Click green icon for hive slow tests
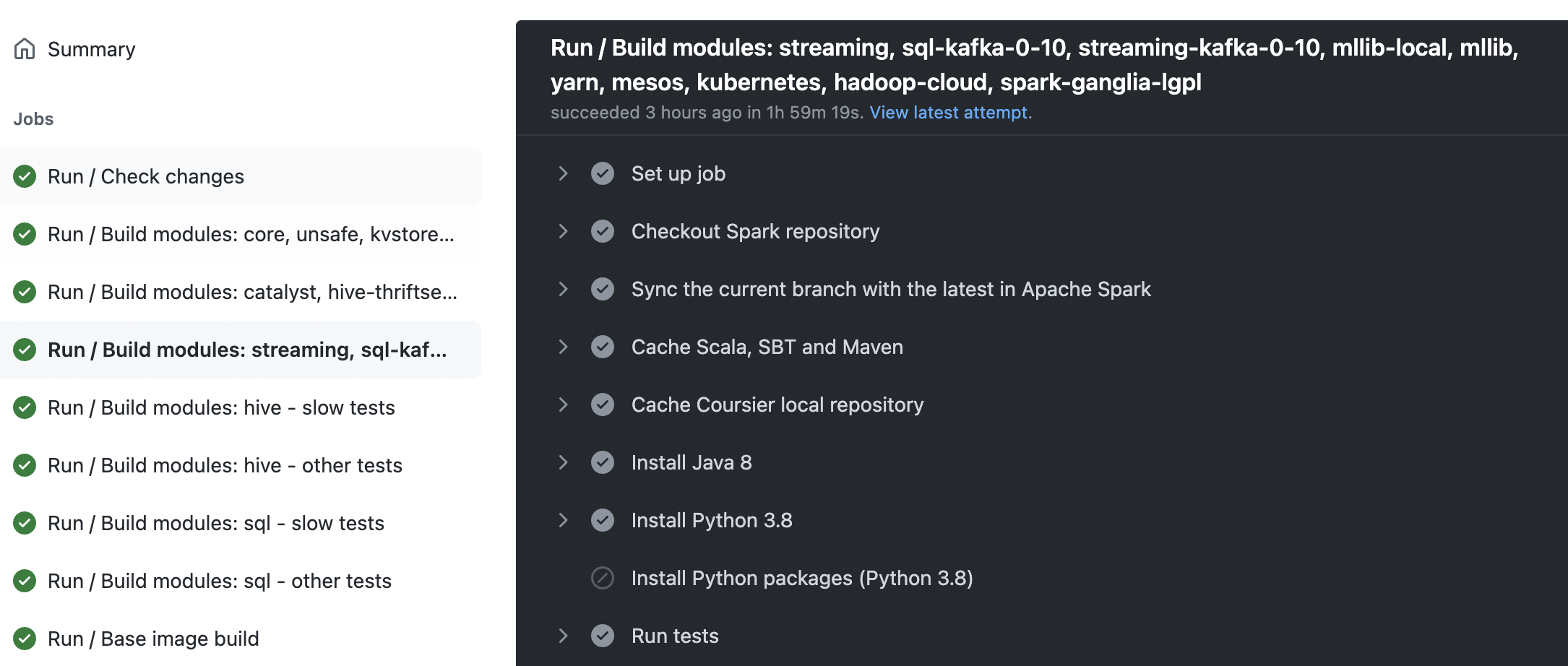Viewport: 1568px width, 666px height. 25,407
